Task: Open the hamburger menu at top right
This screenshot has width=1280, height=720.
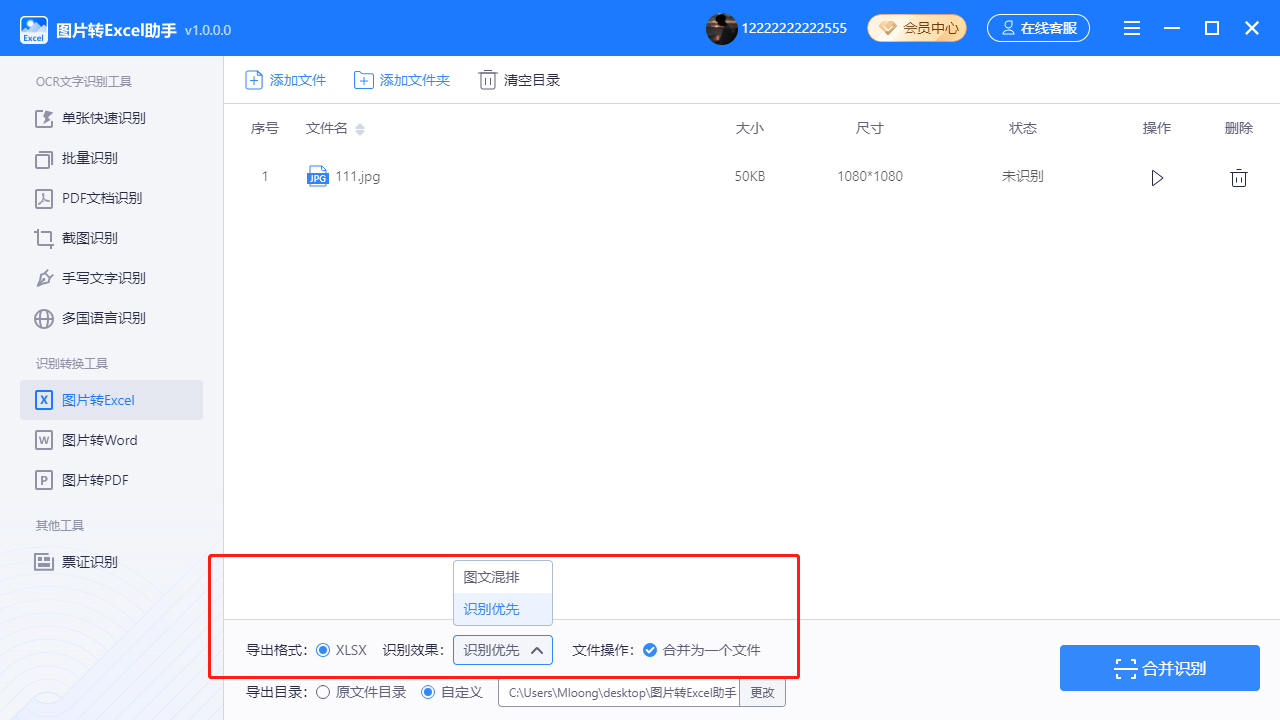Action: tap(1132, 28)
